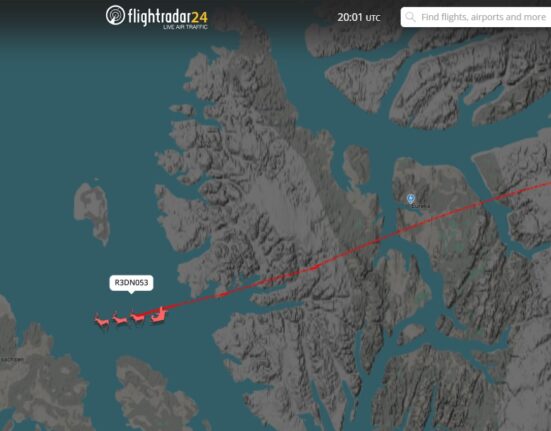Click the LIVE AIR TRAFFIC tagline
This screenshot has width=551, height=431.
185,27
